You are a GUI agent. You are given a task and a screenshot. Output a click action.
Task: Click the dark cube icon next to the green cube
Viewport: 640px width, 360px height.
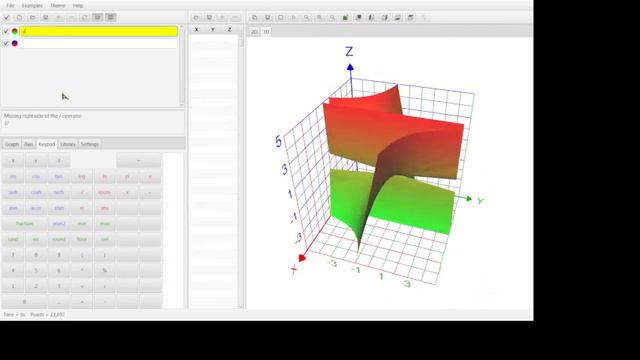click(x=359, y=18)
